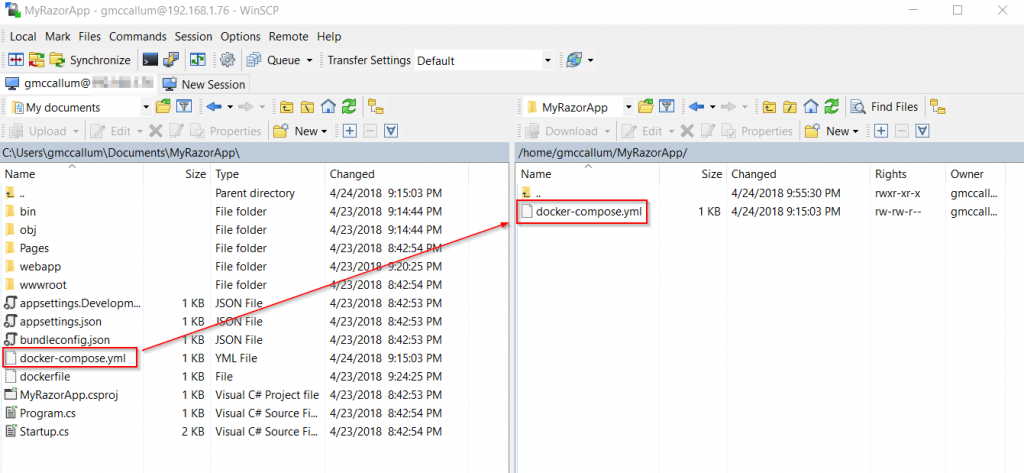The width and height of the screenshot is (1024, 473).
Task: Refresh the local panel
Action: (349, 106)
